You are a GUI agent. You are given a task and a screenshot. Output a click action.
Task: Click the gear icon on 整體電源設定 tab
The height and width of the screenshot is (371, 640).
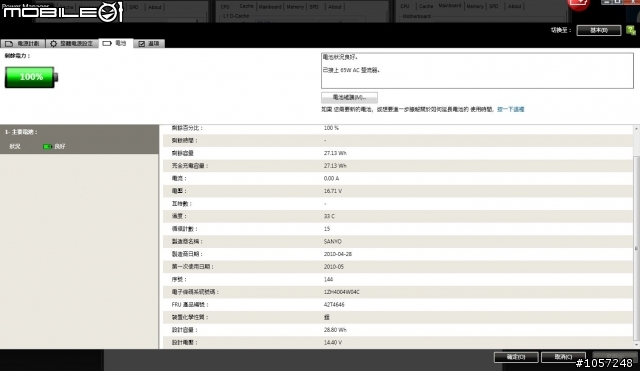coord(53,43)
